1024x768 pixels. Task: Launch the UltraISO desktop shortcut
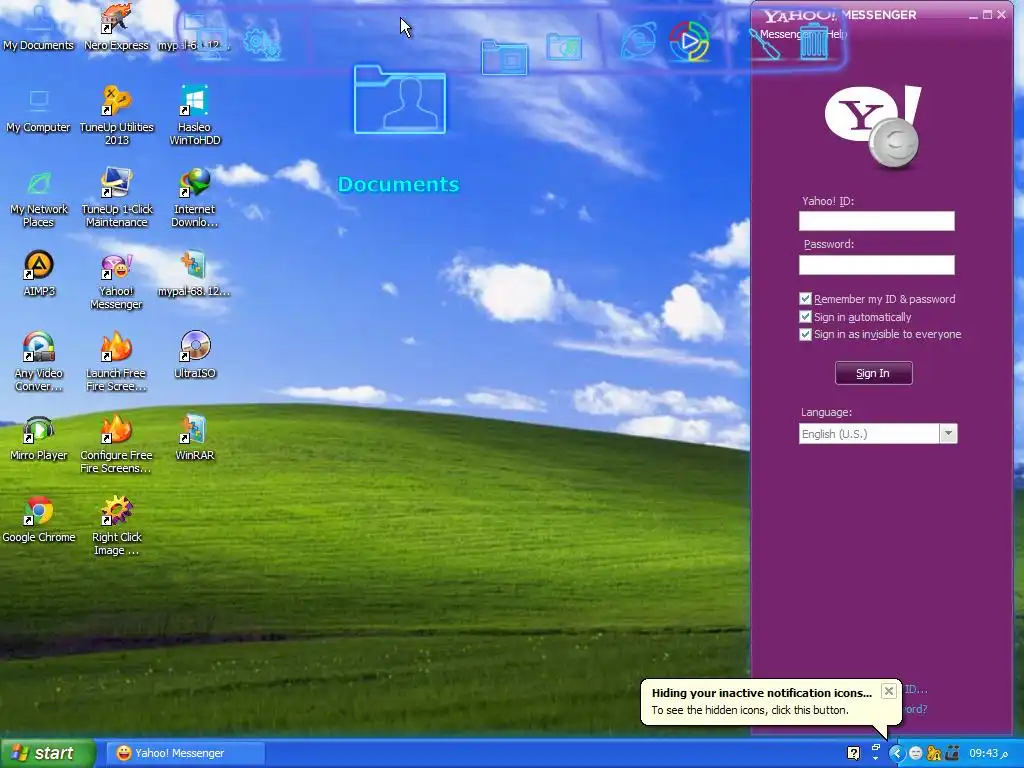[x=195, y=356]
